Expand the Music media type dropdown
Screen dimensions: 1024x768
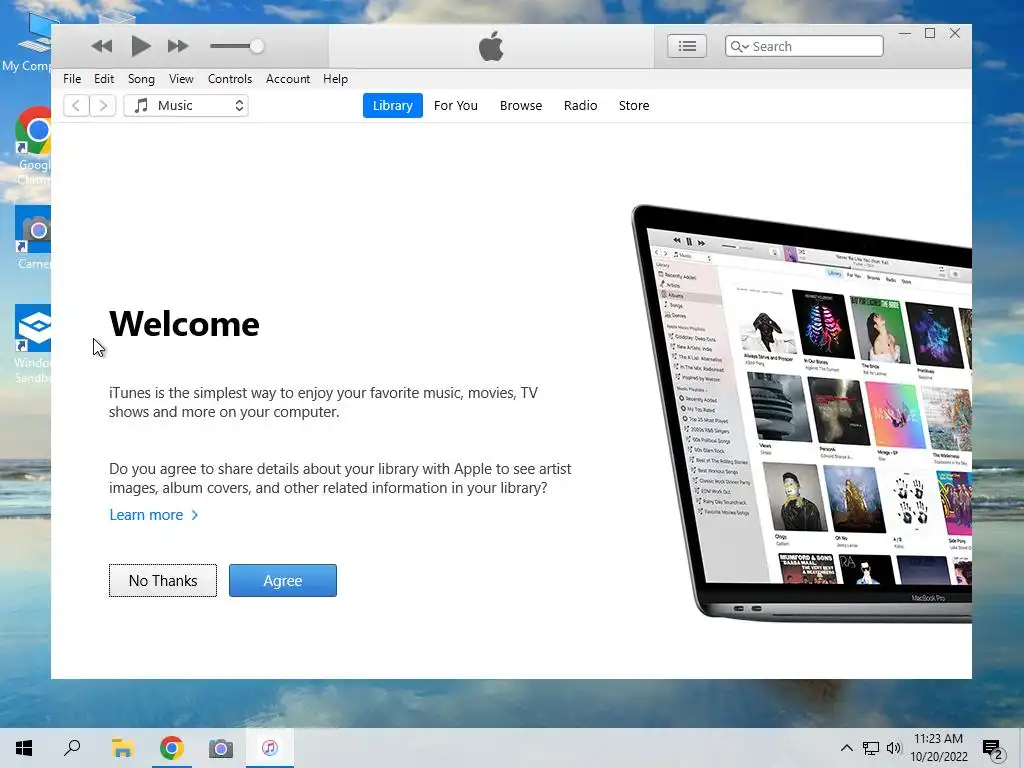pos(186,105)
